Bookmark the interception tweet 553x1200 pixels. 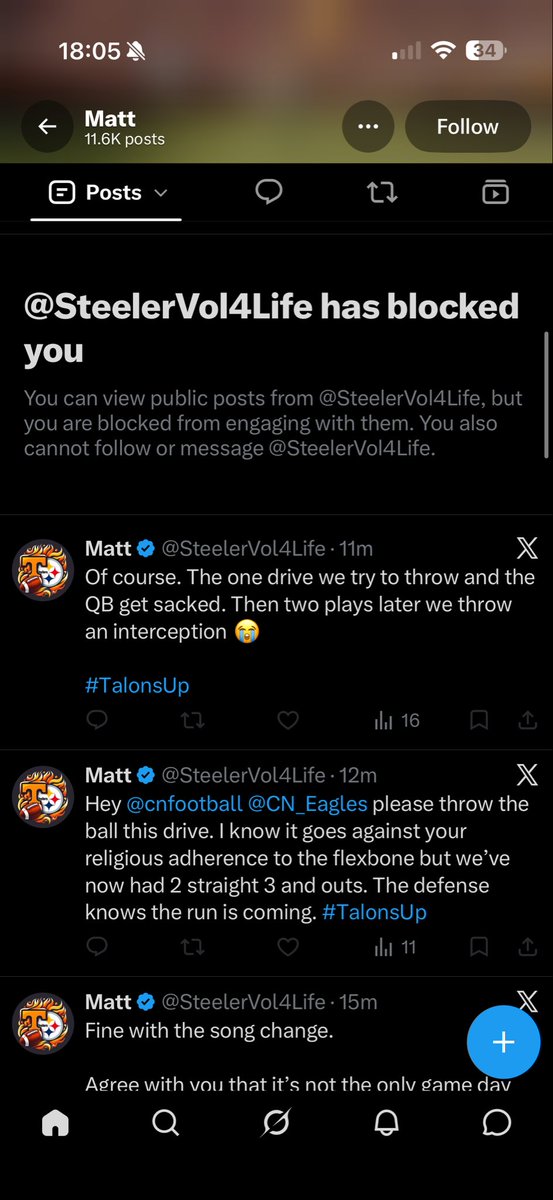coord(479,719)
